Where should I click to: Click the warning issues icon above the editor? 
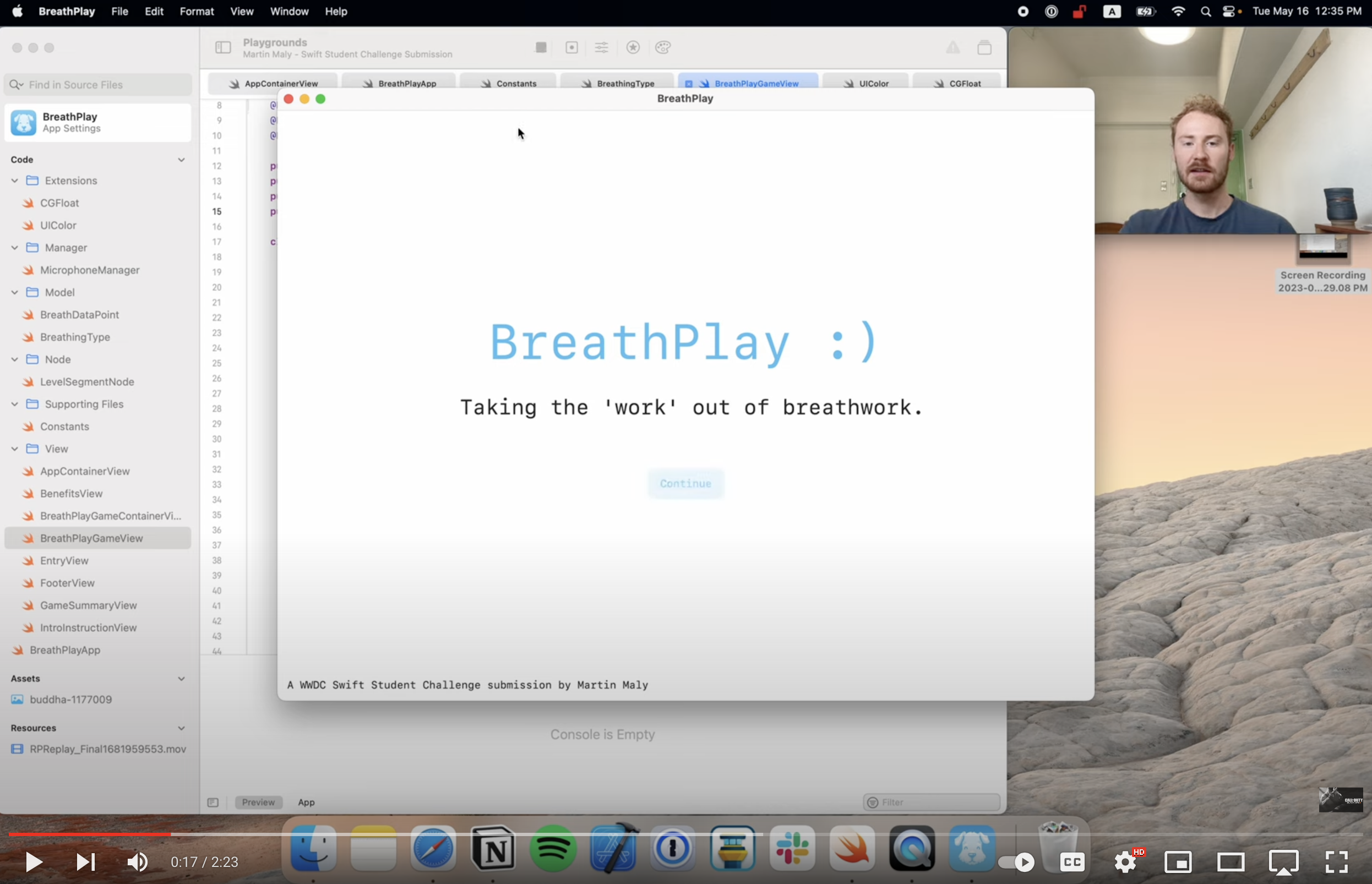(x=952, y=48)
